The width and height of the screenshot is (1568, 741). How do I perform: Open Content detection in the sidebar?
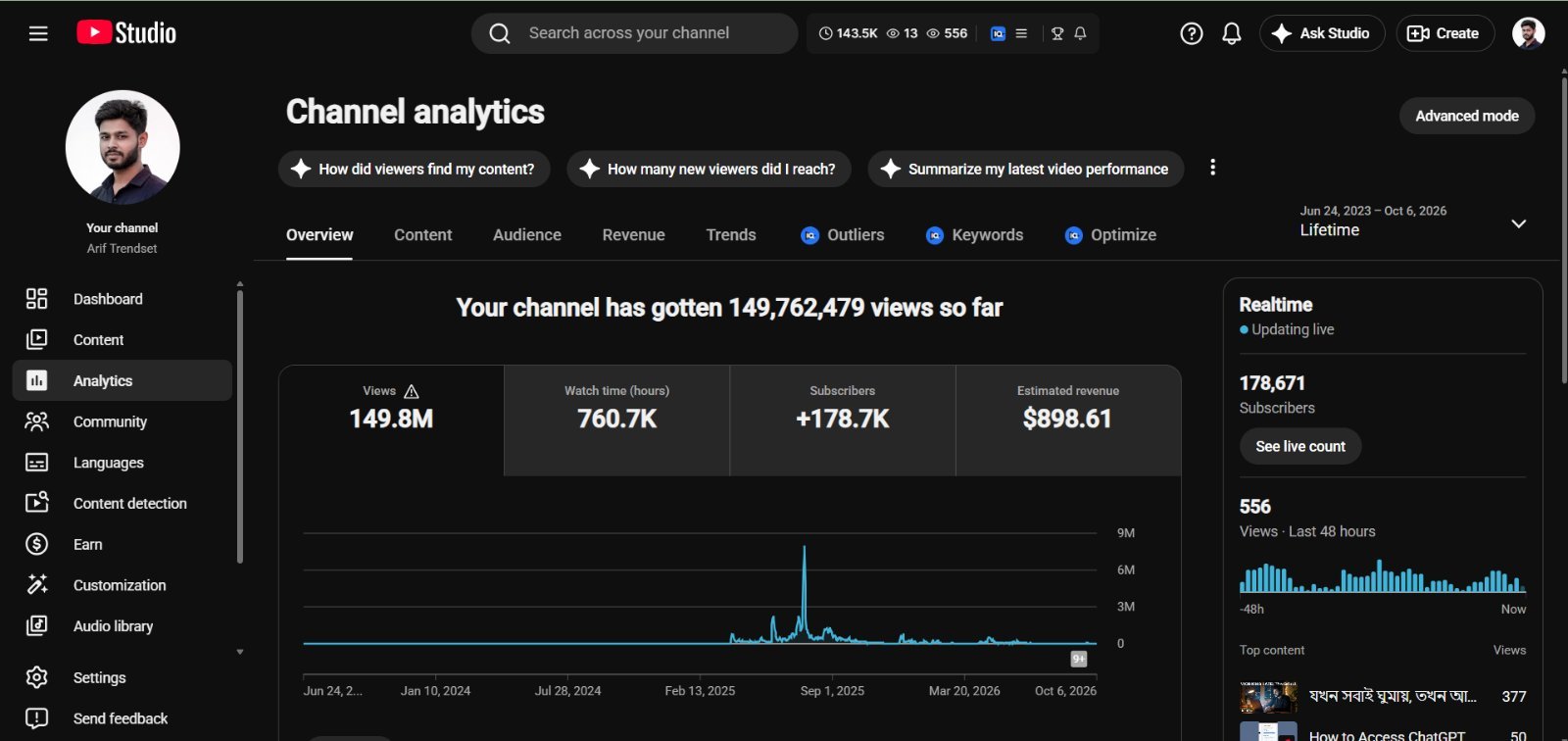tap(122, 504)
